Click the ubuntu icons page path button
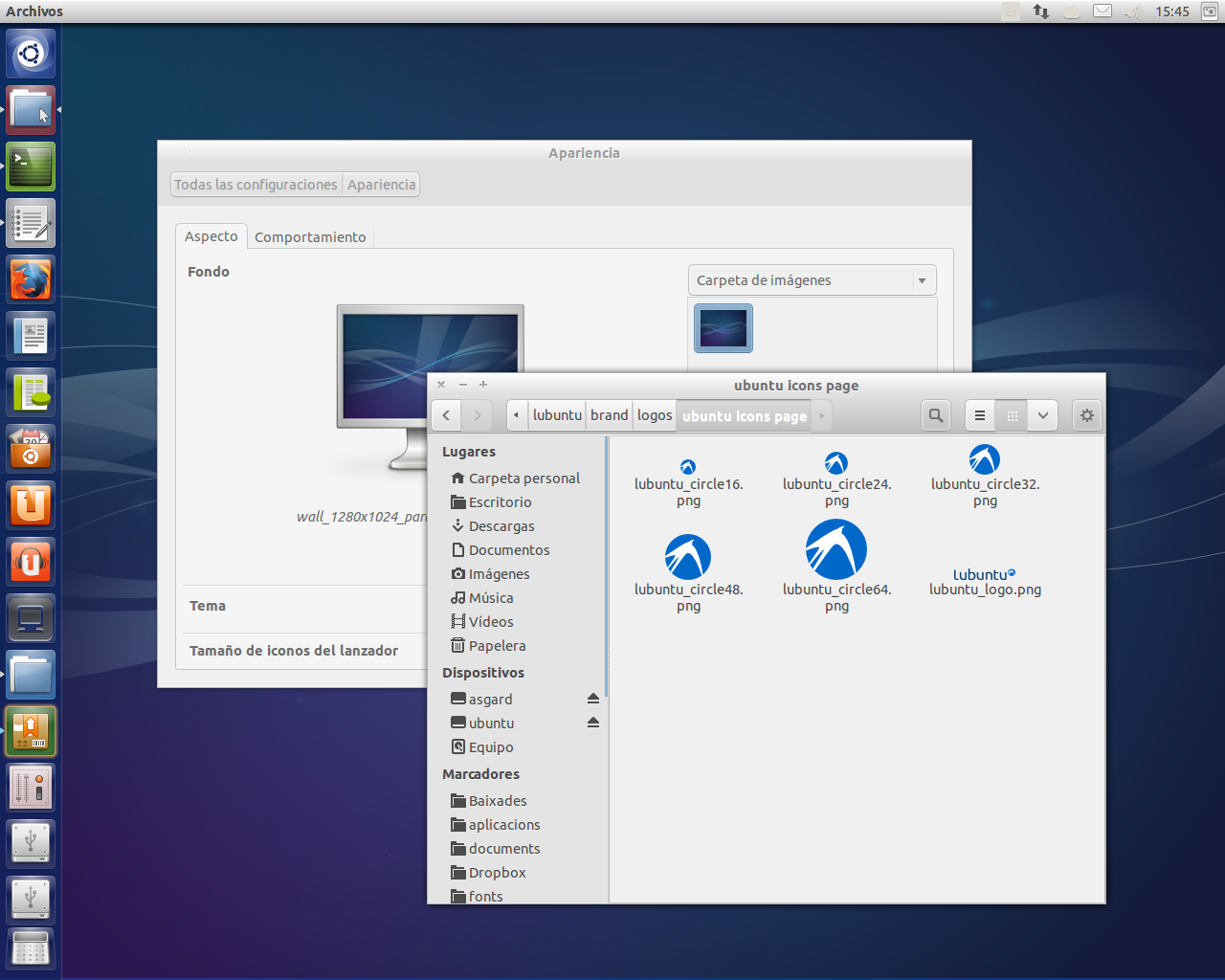This screenshot has height=980, width=1225. pyautogui.click(x=745, y=415)
